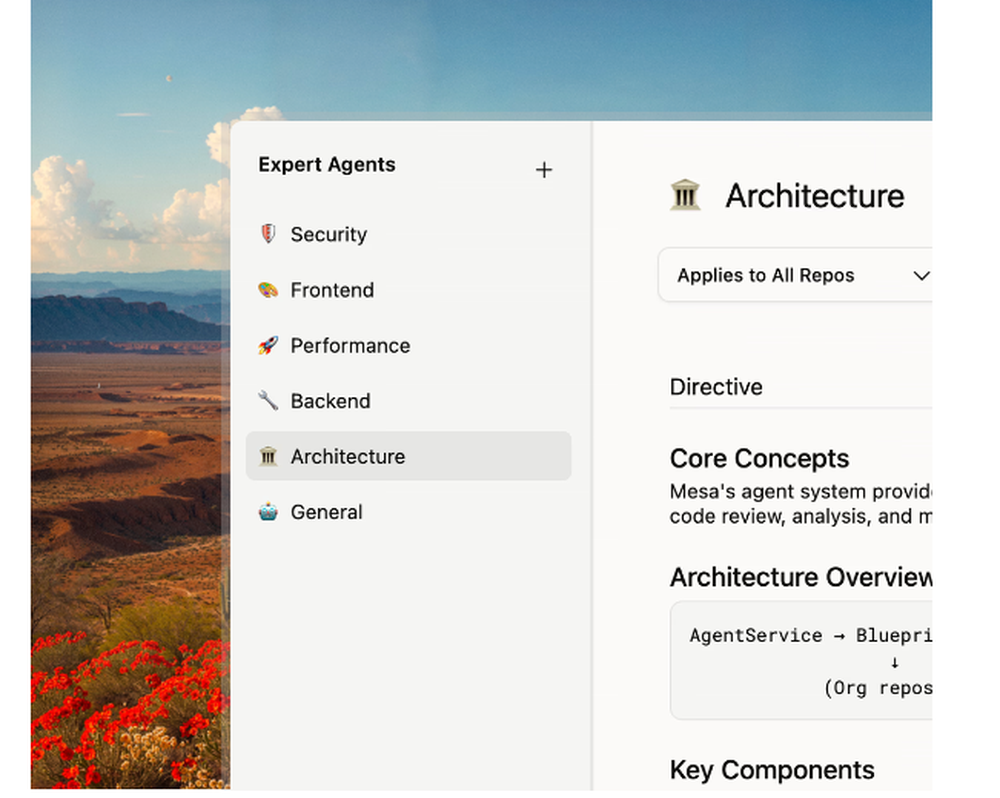Click the Architecture building icon in sidebar
1000x798 pixels.
[268, 457]
